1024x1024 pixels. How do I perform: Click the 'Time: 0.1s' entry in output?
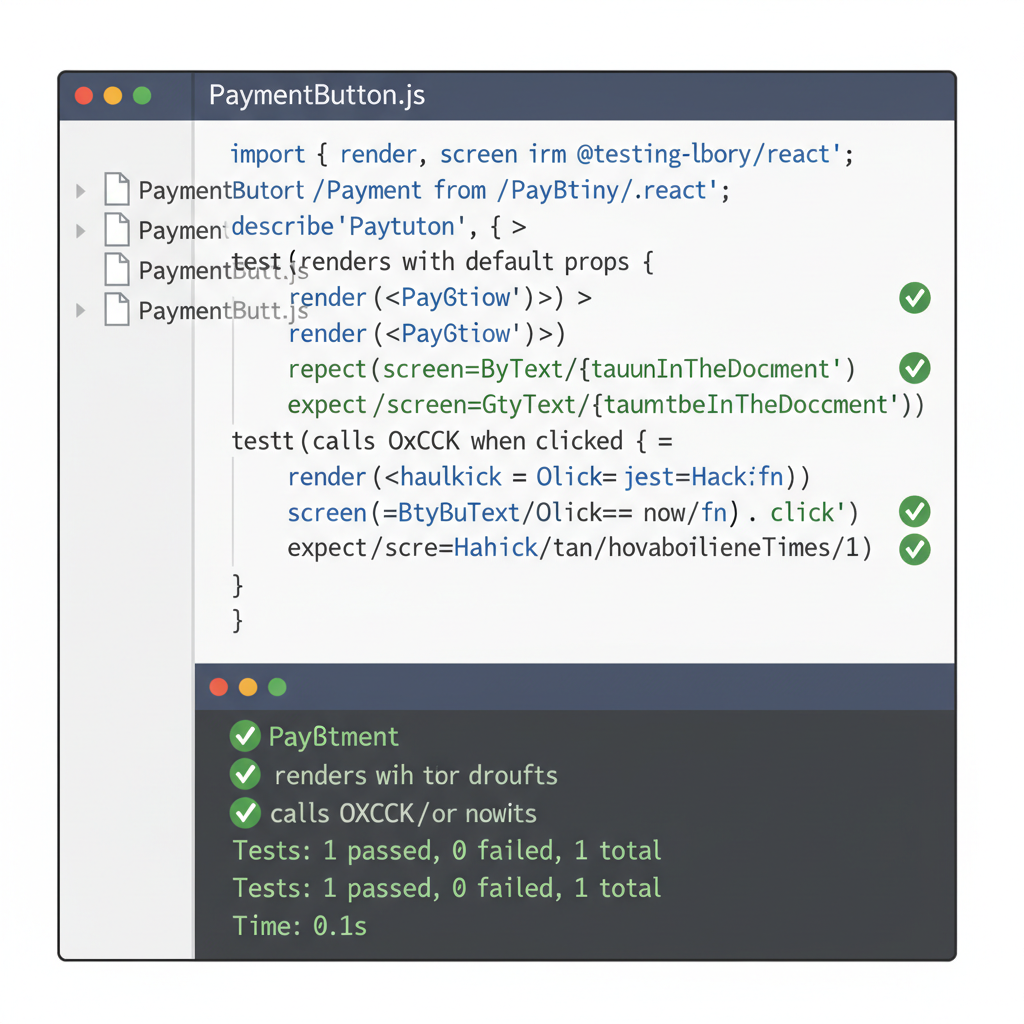point(300,926)
